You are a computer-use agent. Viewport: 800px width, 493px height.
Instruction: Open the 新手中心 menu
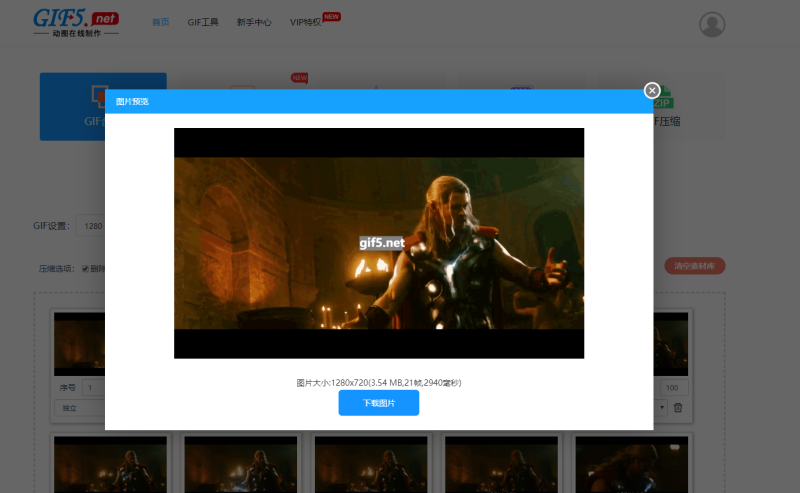click(254, 22)
